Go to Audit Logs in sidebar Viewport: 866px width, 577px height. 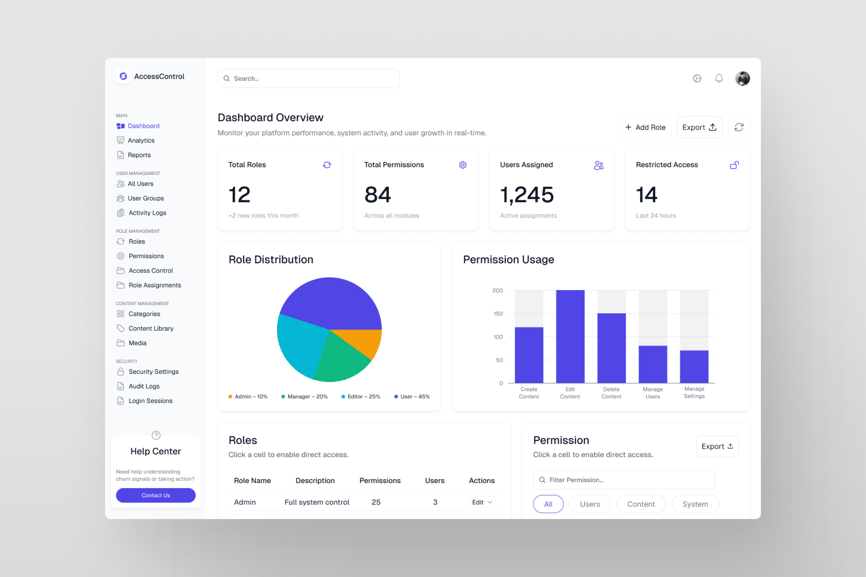pos(143,386)
